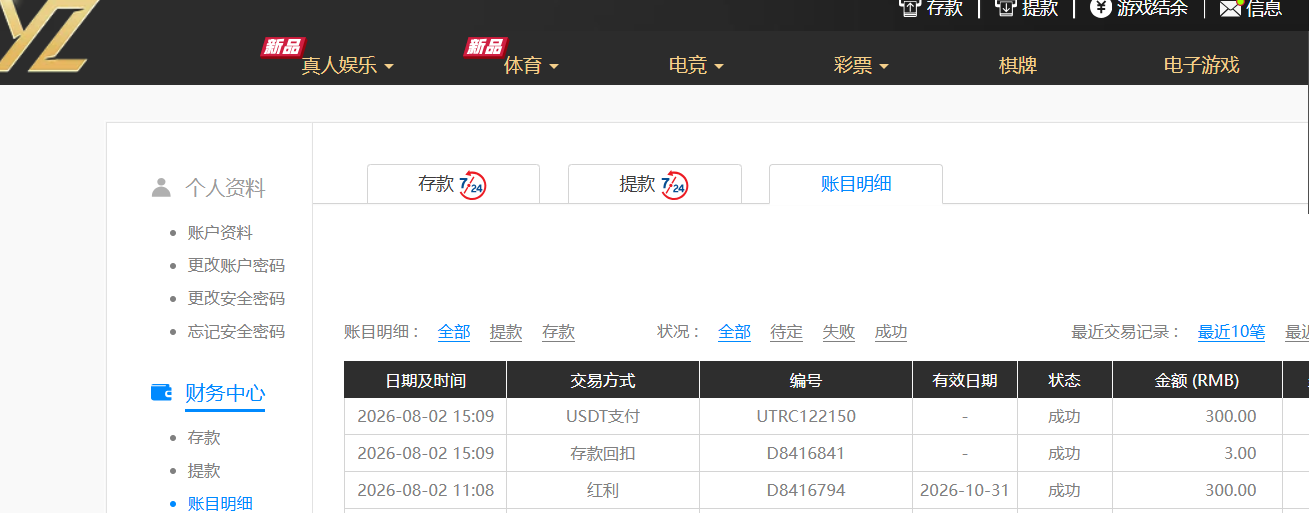1309x513 pixels.
Task: Show 最近10笔 transactions
Action: 1231,332
